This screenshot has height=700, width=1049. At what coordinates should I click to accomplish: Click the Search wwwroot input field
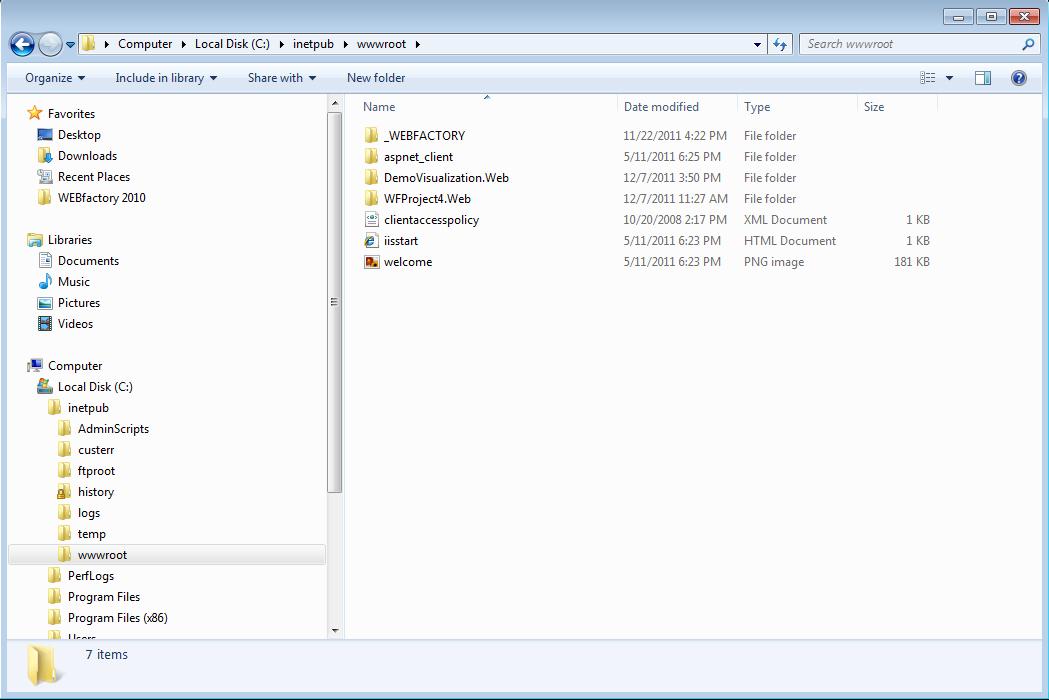[910, 44]
